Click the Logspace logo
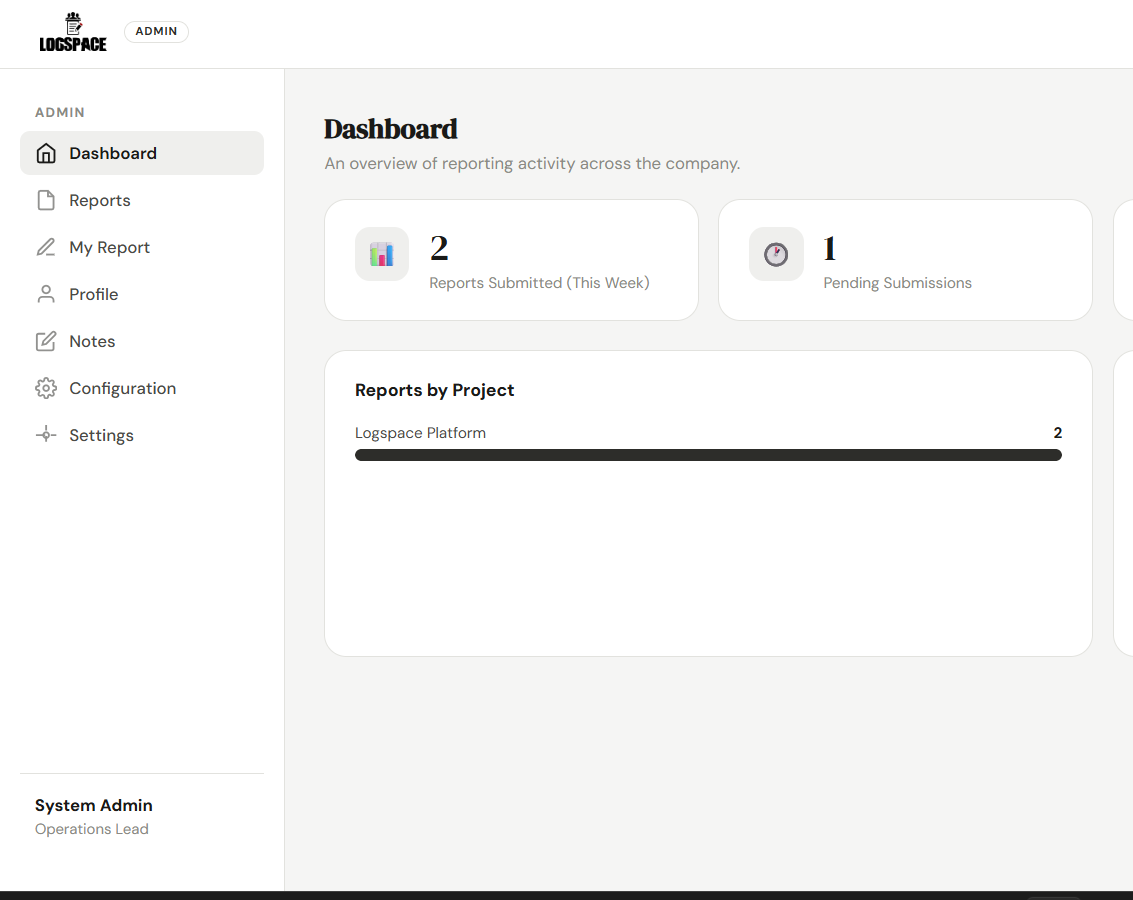This screenshot has width=1133, height=900. (x=72, y=33)
